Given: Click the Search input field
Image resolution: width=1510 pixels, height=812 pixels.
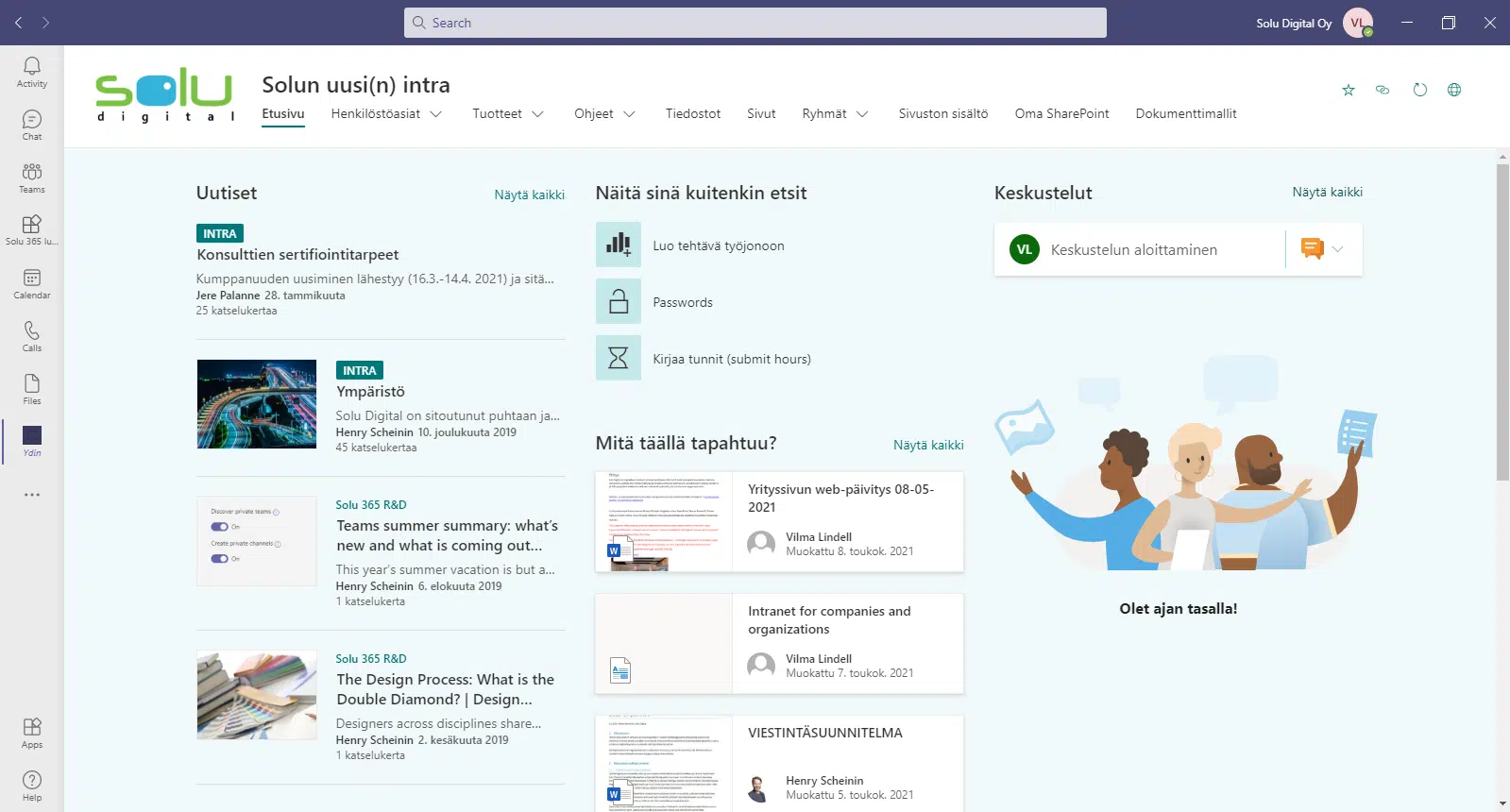Looking at the screenshot, I should (x=755, y=23).
